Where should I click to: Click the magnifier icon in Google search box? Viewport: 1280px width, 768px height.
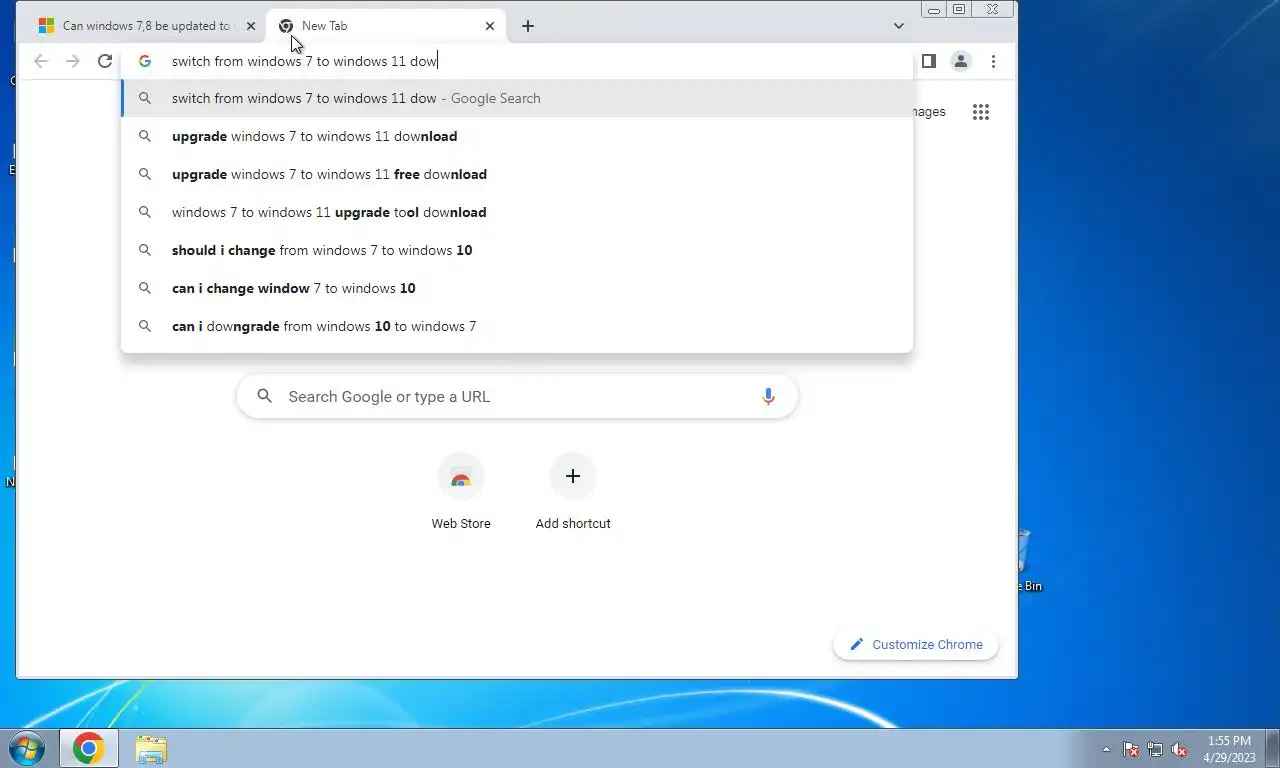(265, 397)
